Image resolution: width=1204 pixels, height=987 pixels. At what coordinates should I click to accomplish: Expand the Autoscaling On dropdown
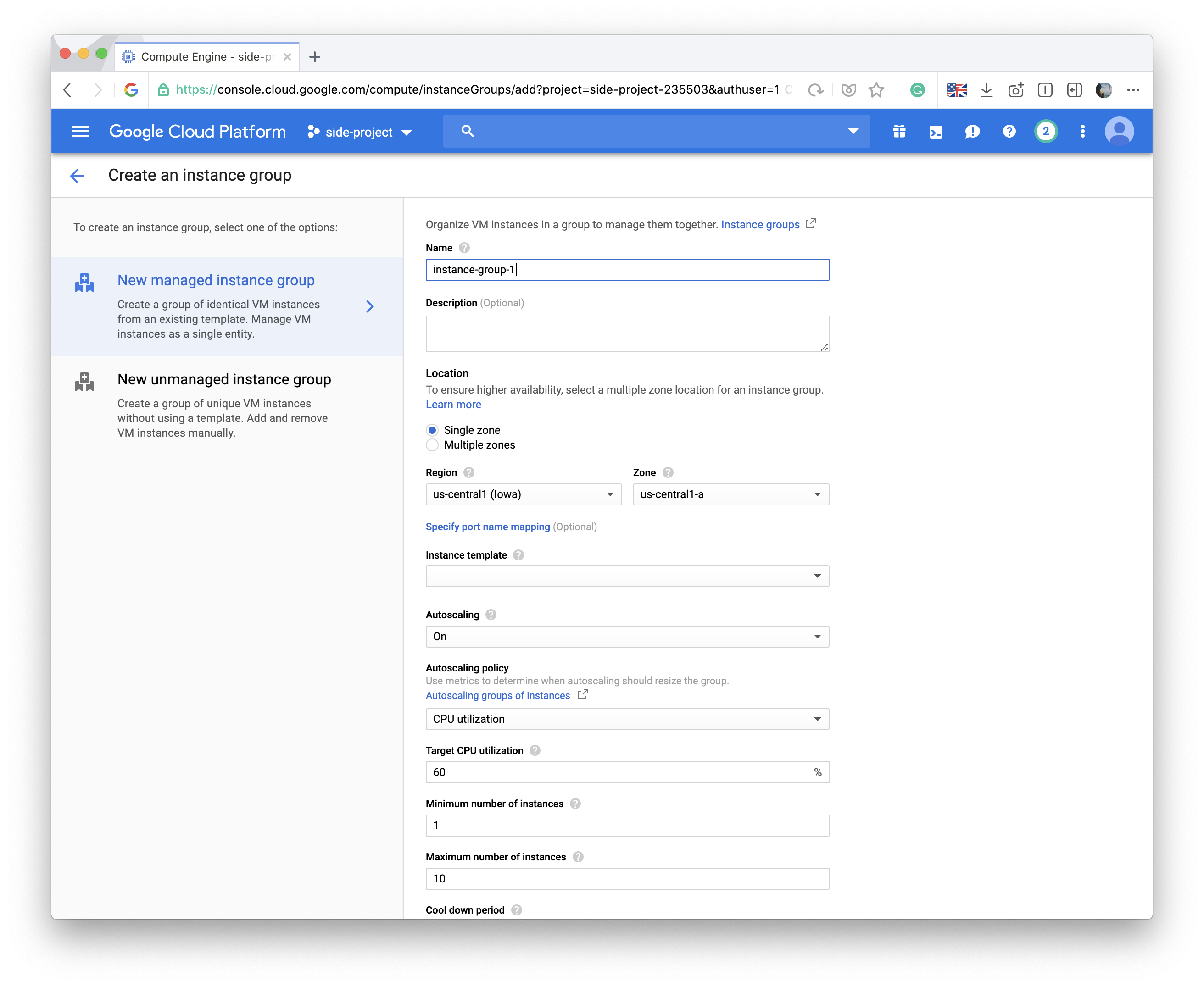[627, 637]
